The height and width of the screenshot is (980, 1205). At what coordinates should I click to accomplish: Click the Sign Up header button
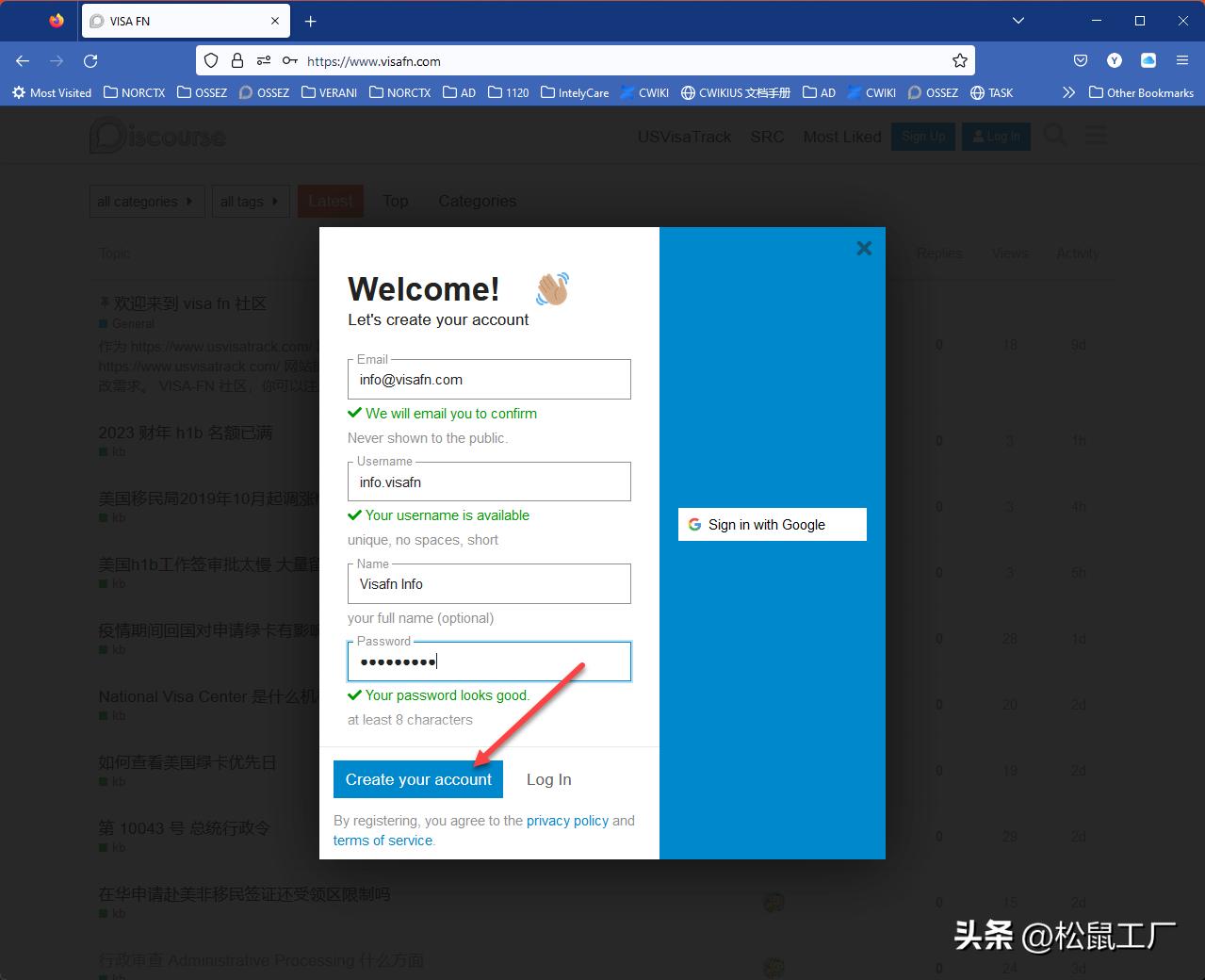[922, 136]
